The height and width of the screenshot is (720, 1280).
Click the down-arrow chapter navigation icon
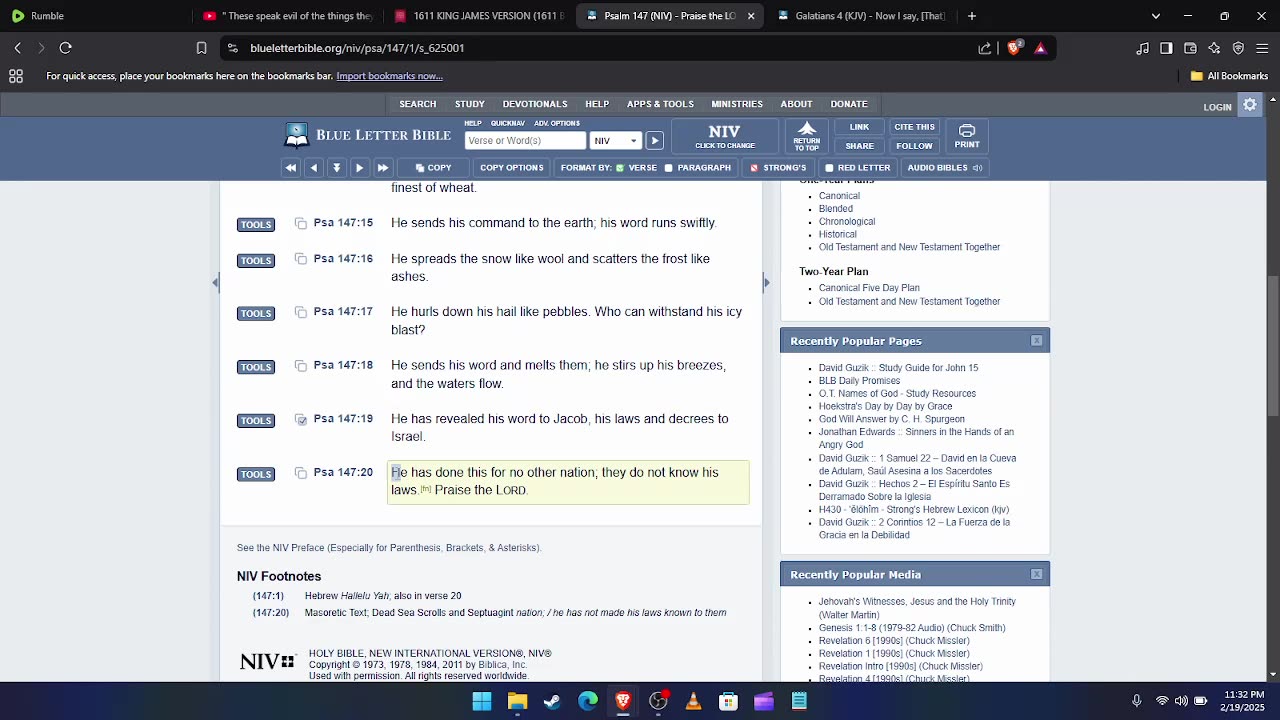(337, 168)
